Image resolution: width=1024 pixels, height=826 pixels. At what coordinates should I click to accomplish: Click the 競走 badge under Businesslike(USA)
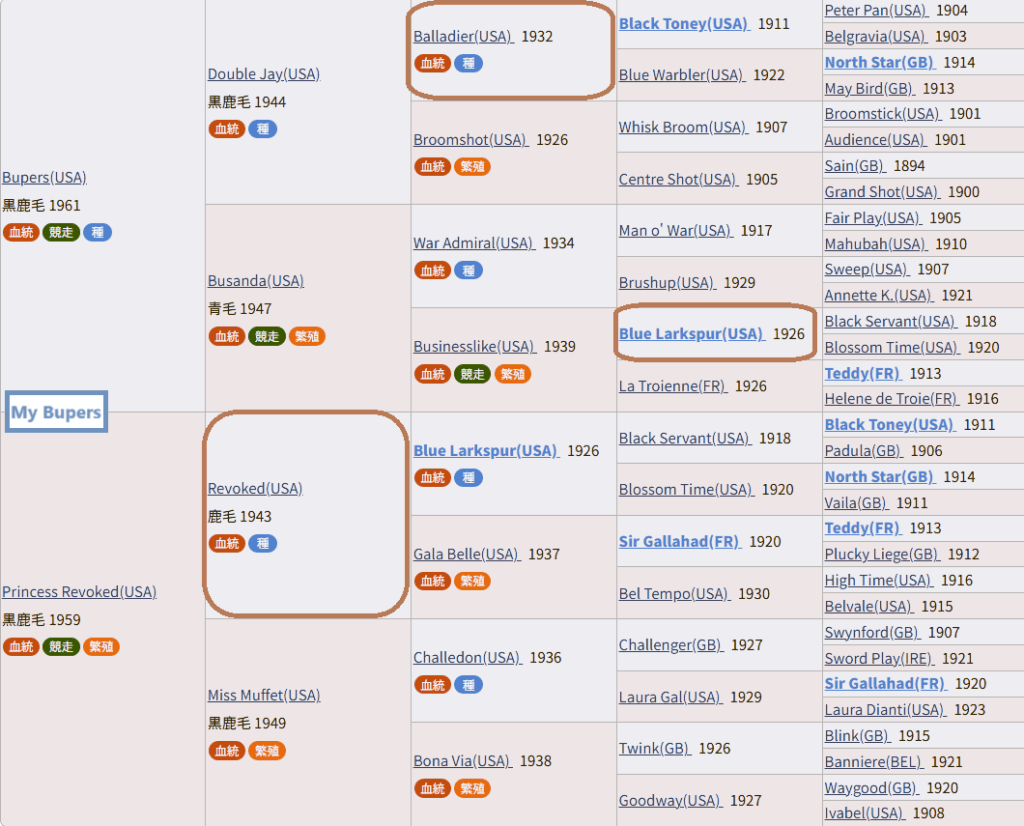(472, 374)
